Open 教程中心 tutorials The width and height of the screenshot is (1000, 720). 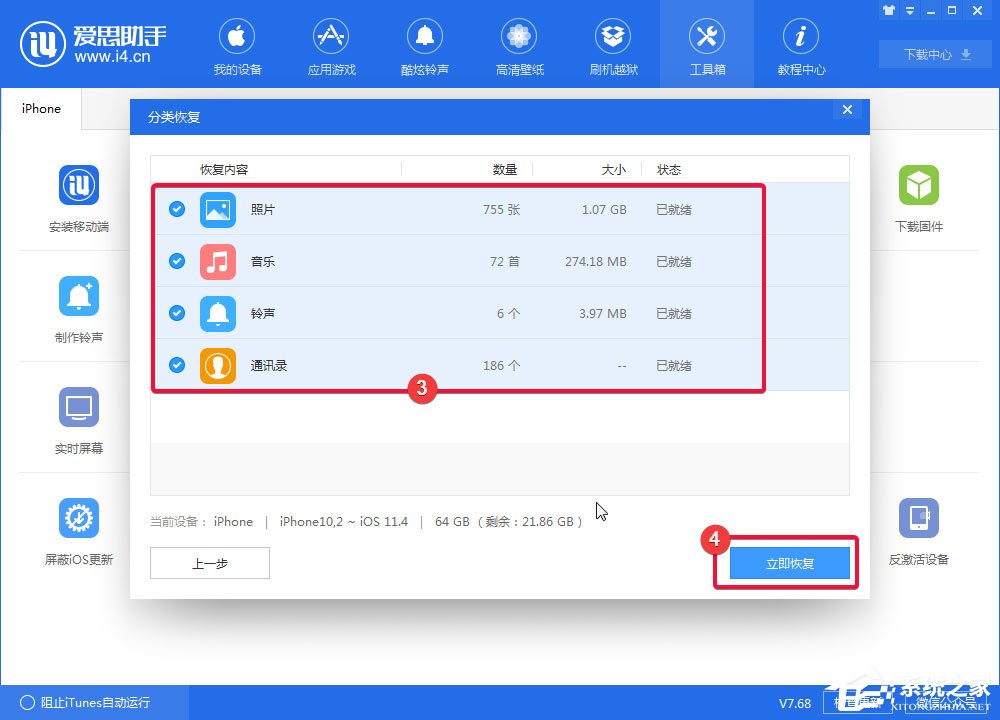800,45
